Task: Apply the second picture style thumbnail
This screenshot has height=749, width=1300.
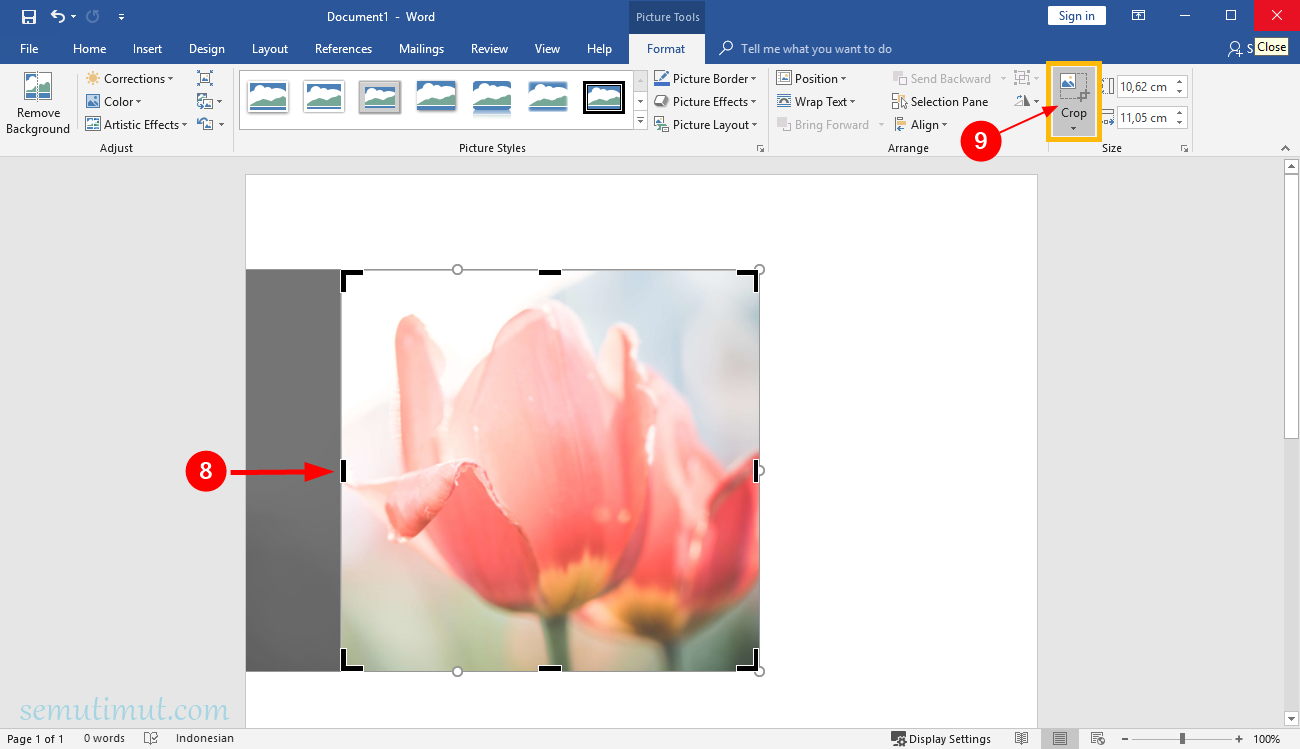Action: click(x=324, y=97)
